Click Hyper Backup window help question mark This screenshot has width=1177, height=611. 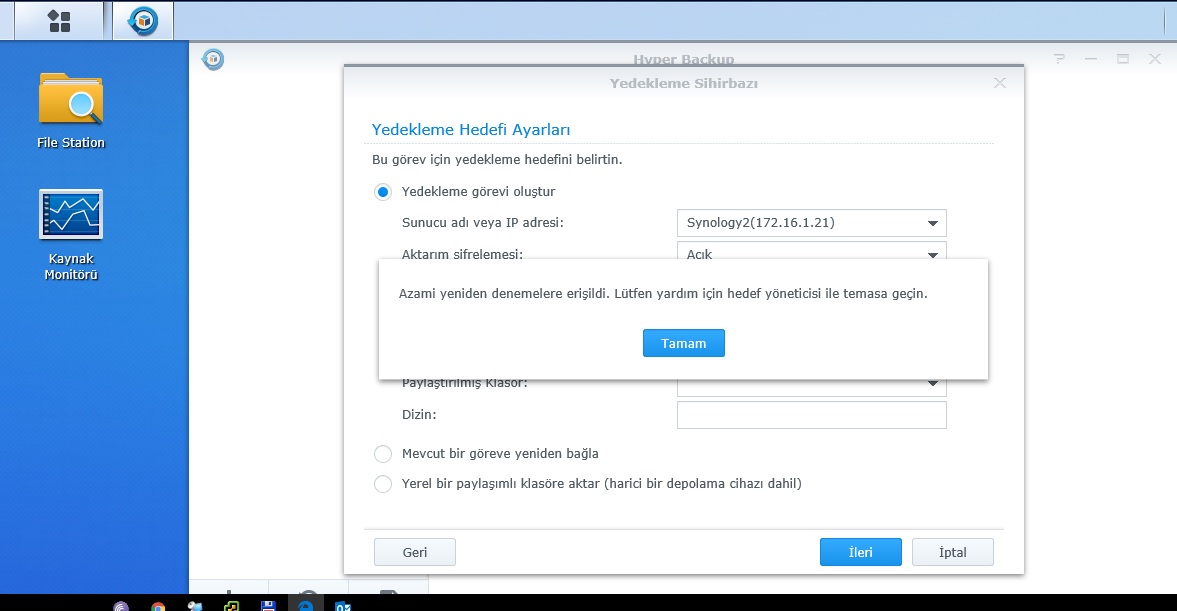(x=1059, y=59)
